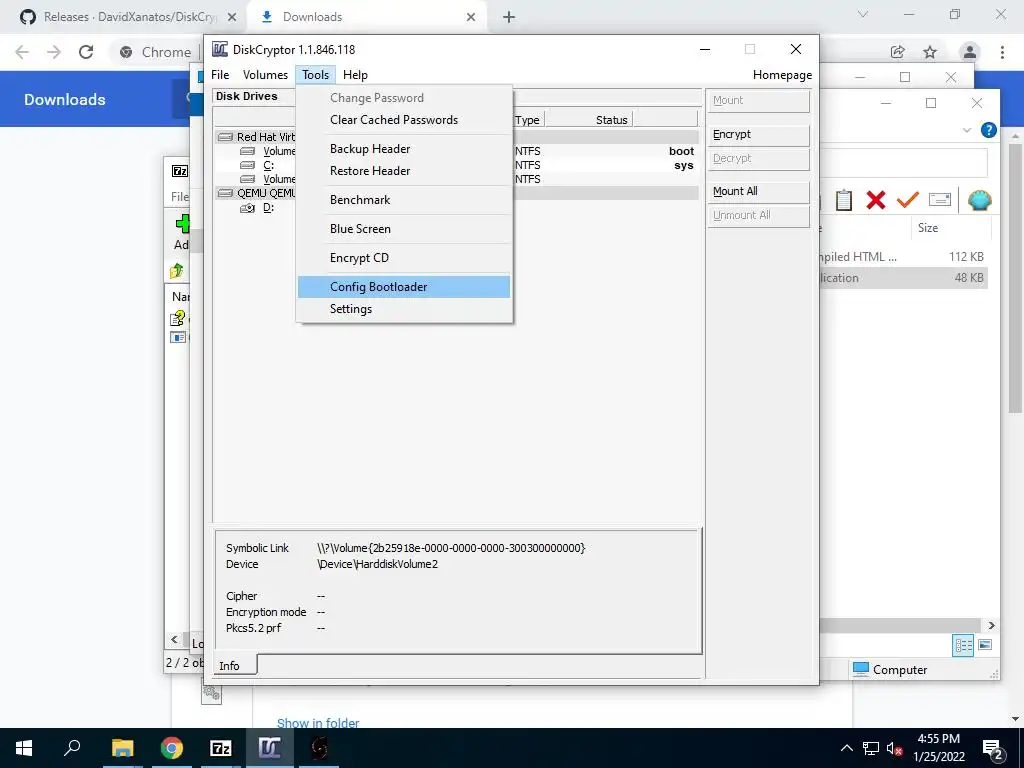Click the \Device\HarddiskVolume2 text
This screenshot has width=1024, height=768.
377,564
